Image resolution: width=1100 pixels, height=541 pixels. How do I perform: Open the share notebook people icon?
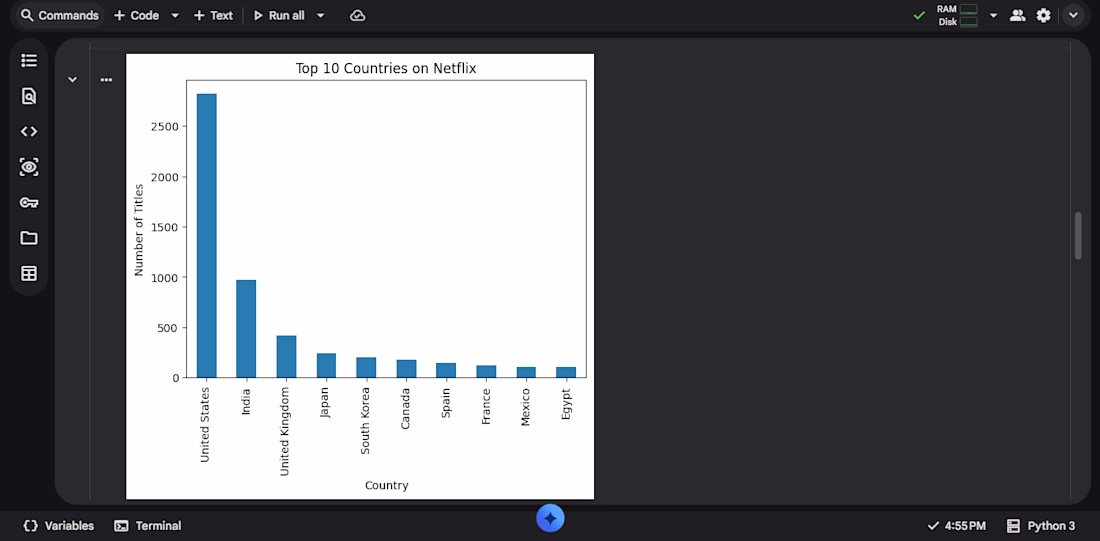tap(1017, 15)
